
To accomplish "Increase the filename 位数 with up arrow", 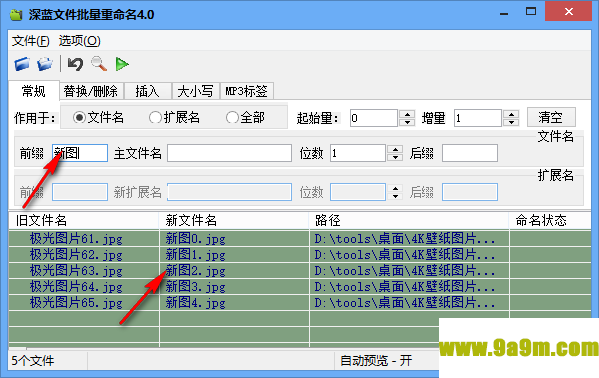I will click(x=395, y=149).
